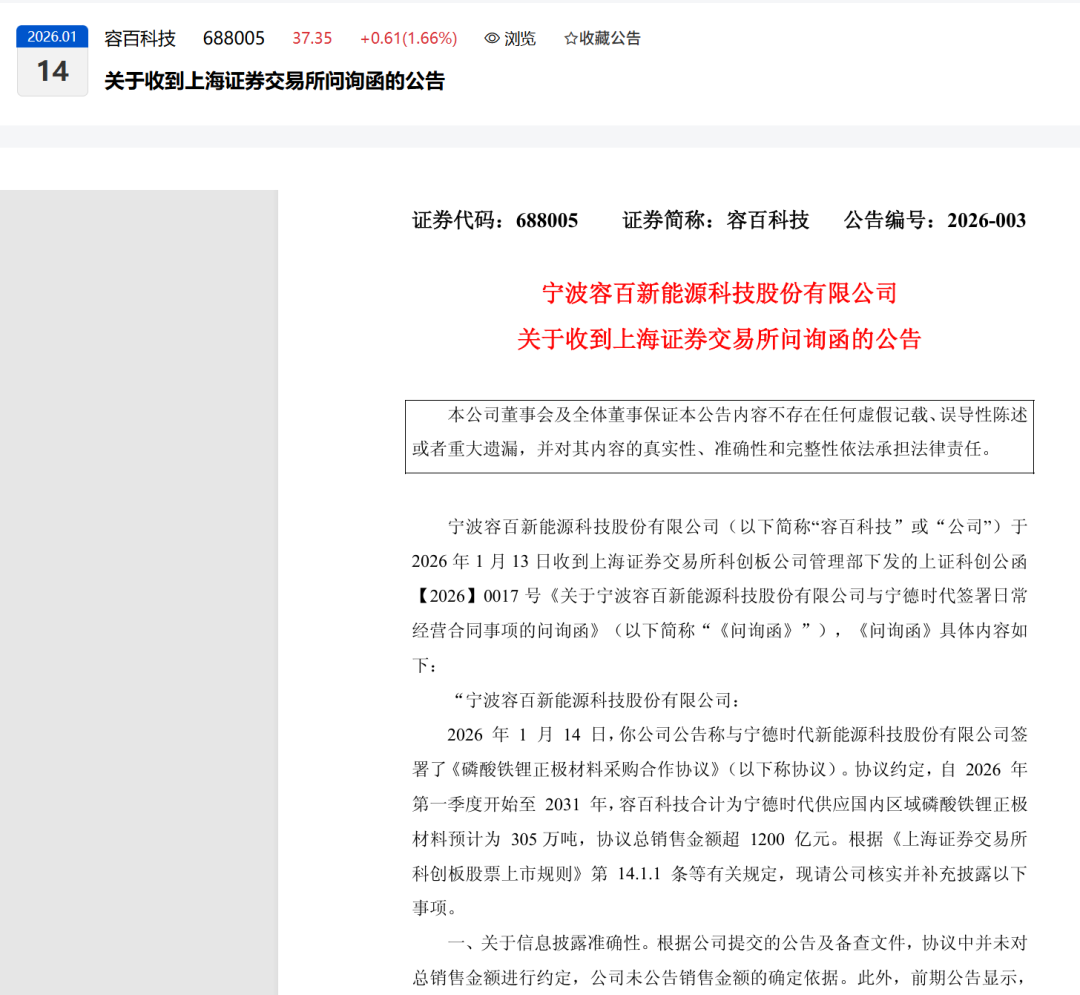The height and width of the screenshot is (995, 1080).
Task: Click line 或者重大遗漏，并对其内容的真实性
Action: [x=703, y=449]
